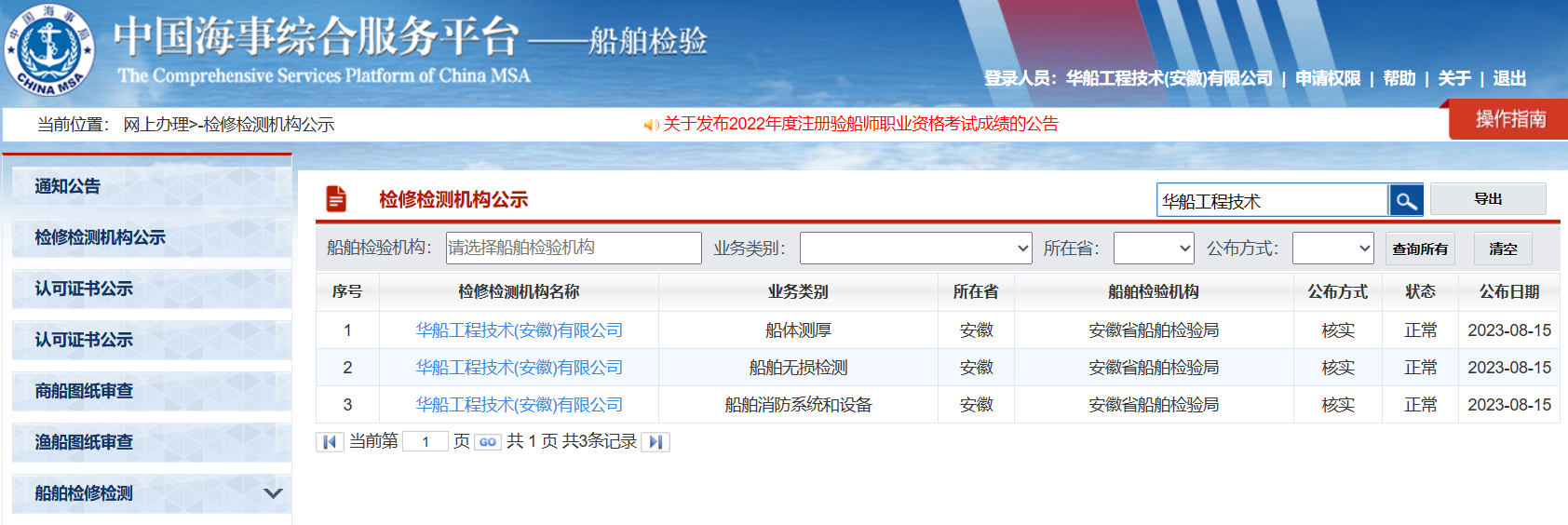1568x525 pixels.
Task: Click 安徽省船舶检验局 in row 1
Action: coord(1154,330)
